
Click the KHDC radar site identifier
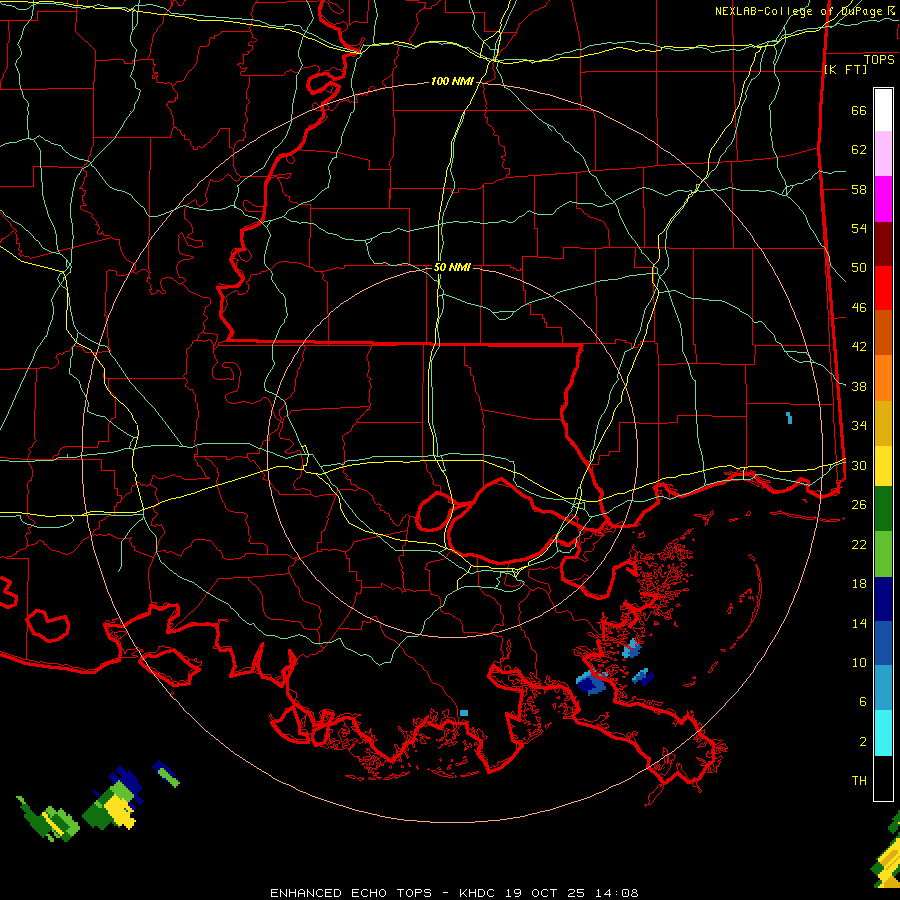point(479,893)
